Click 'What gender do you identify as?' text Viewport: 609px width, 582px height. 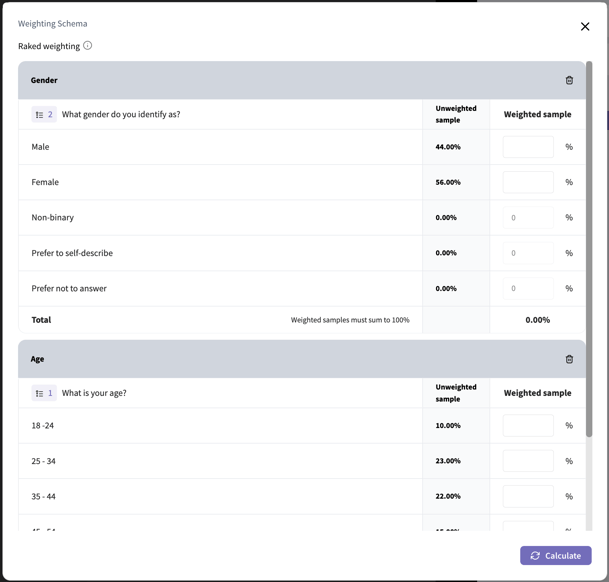click(121, 114)
